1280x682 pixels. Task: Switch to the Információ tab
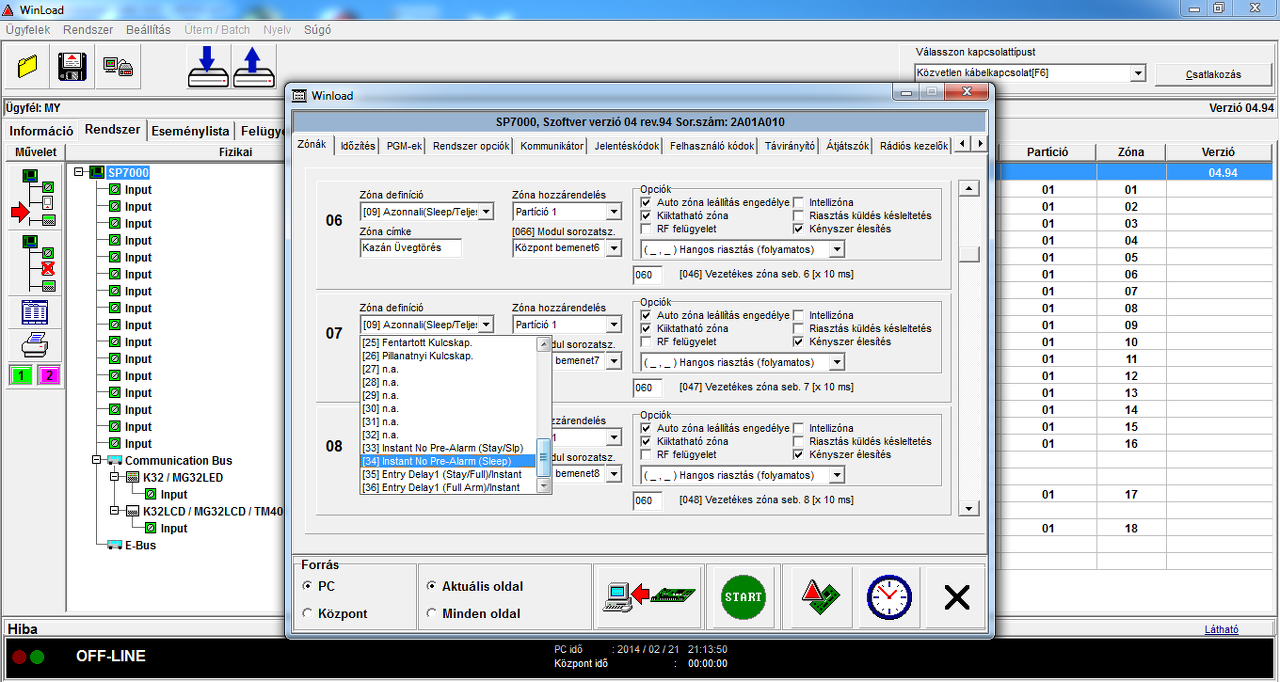(41, 131)
